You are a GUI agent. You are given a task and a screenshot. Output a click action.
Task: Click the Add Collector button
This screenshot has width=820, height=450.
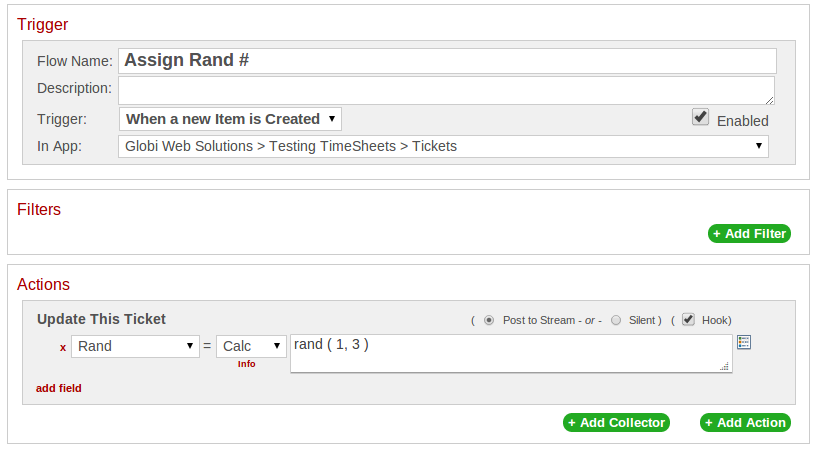(x=617, y=423)
